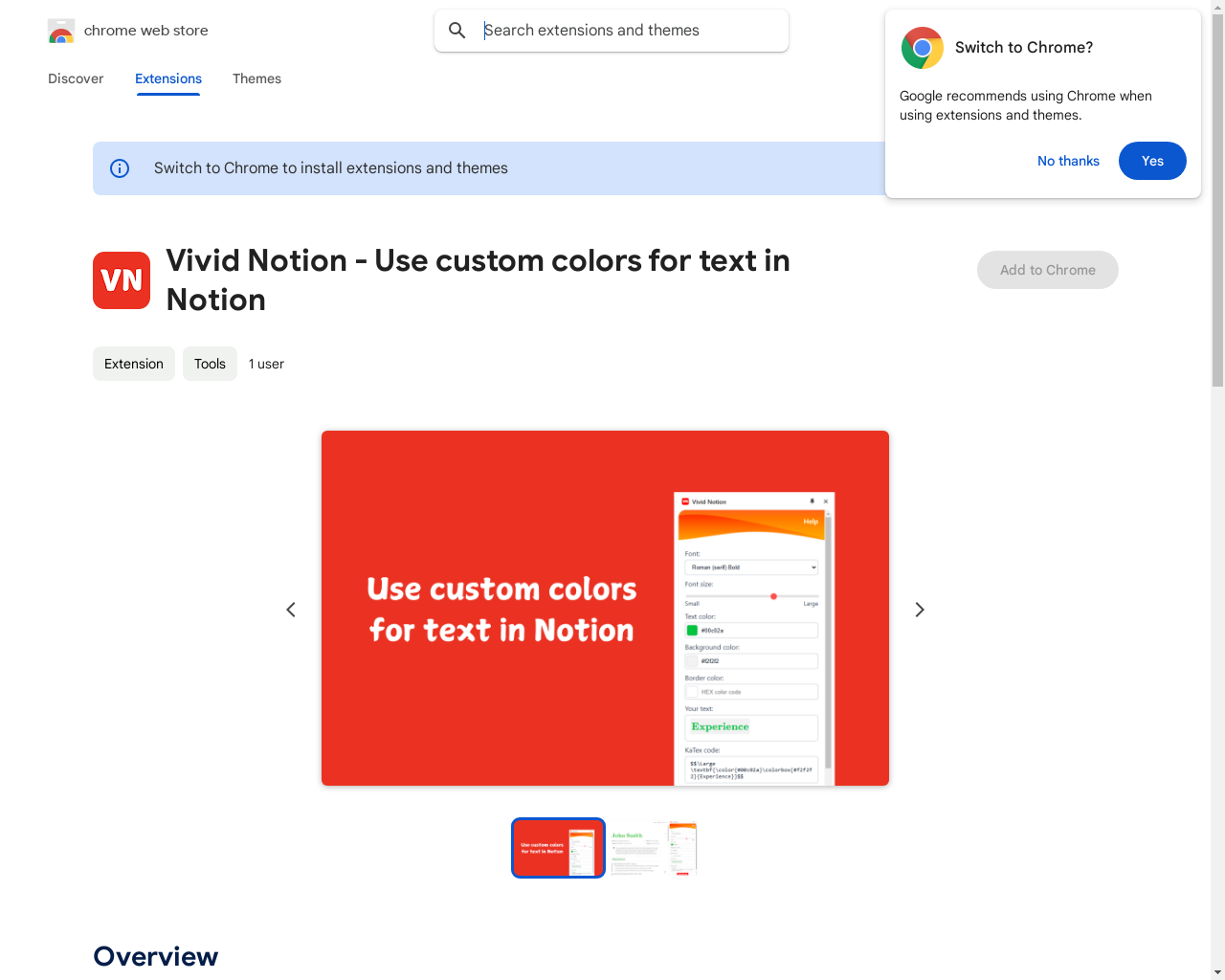Show the previous screenshot arrow
This screenshot has width=1225, height=980.
291,610
